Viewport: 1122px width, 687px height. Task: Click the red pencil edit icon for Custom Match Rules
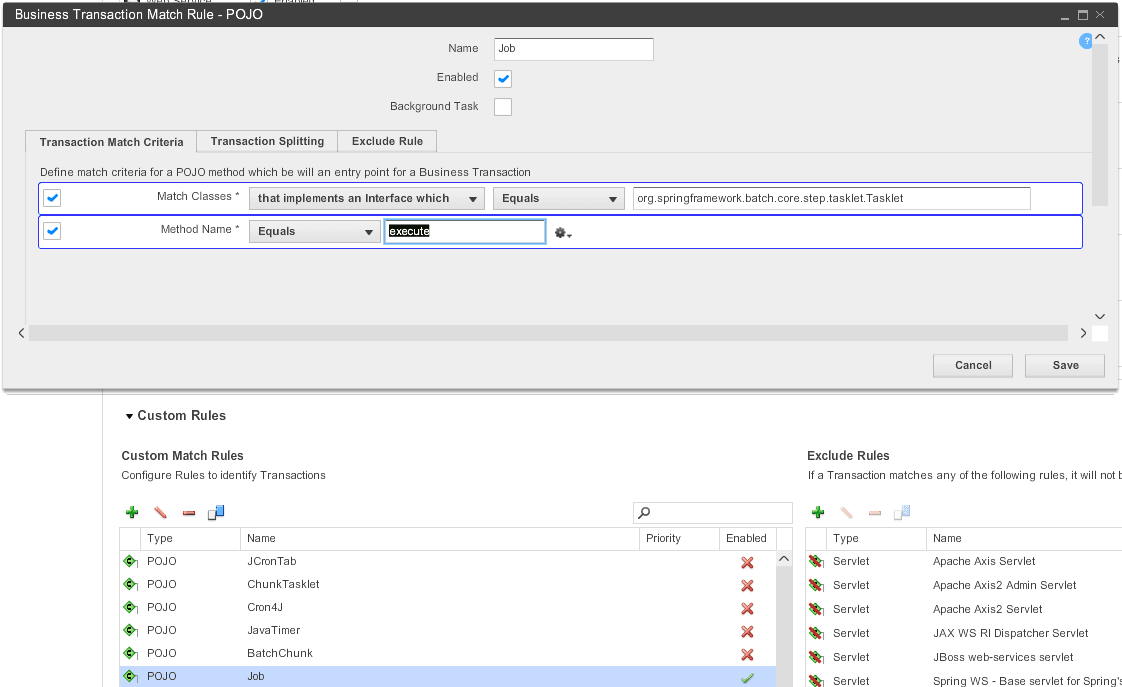click(x=160, y=513)
